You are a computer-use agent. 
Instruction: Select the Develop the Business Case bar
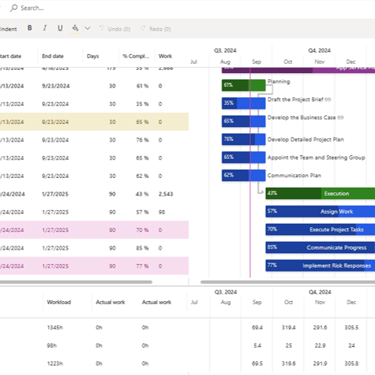(244, 121)
